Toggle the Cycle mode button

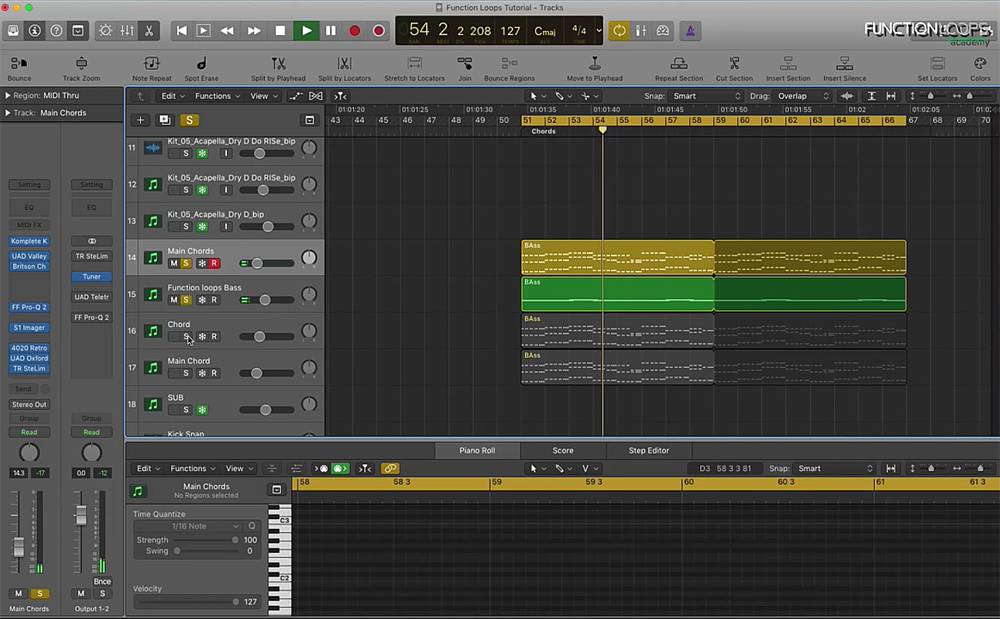pos(620,31)
